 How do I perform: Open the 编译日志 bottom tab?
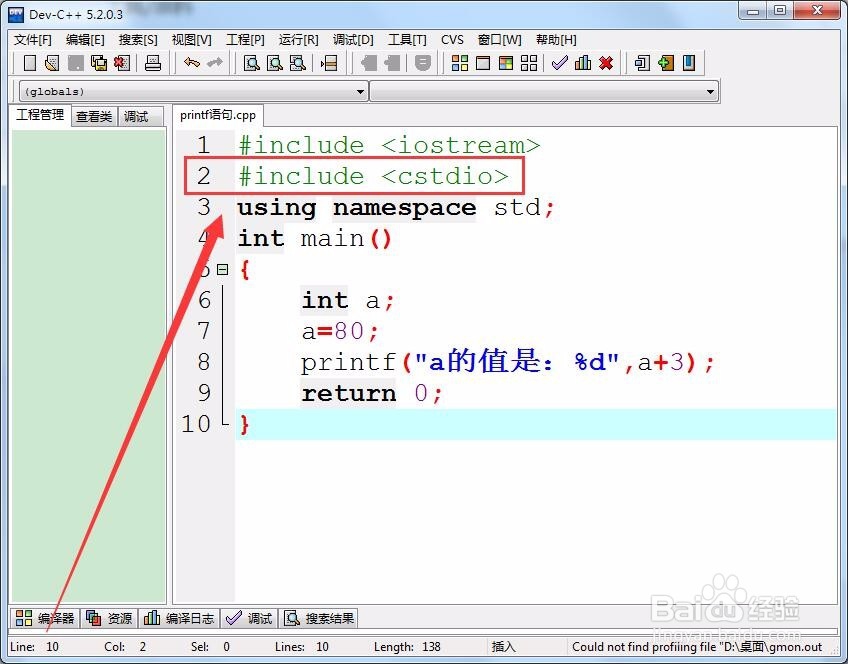(x=179, y=618)
